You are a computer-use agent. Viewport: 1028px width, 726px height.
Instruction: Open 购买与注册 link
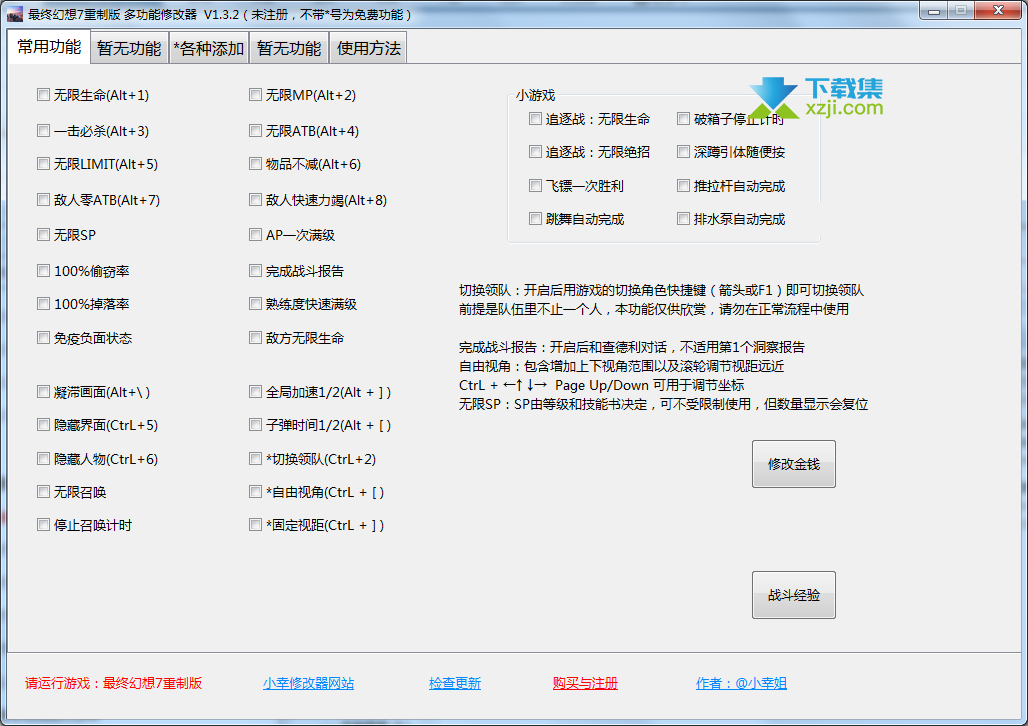[585, 683]
